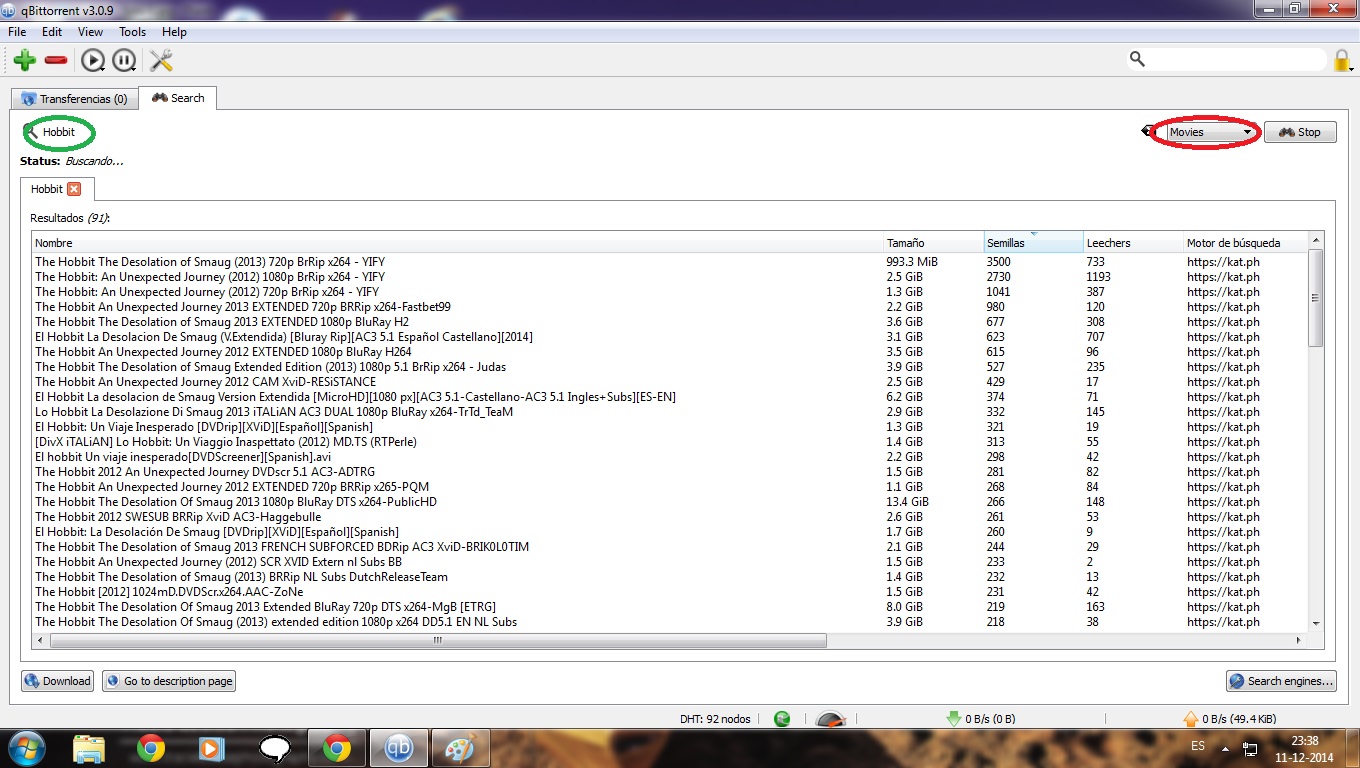The height and width of the screenshot is (768, 1360).
Task: Click the results list scroll up arrow
Action: tap(1316, 240)
